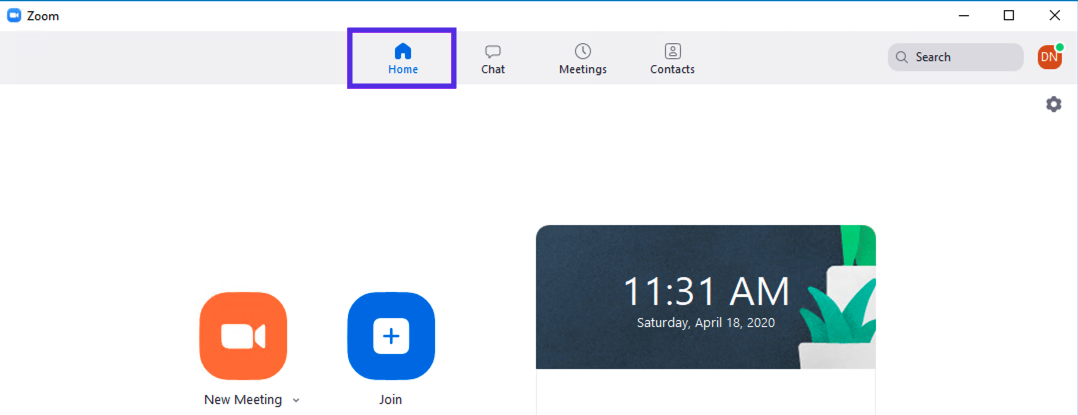Open Settings with the gear icon

click(1053, 104)
